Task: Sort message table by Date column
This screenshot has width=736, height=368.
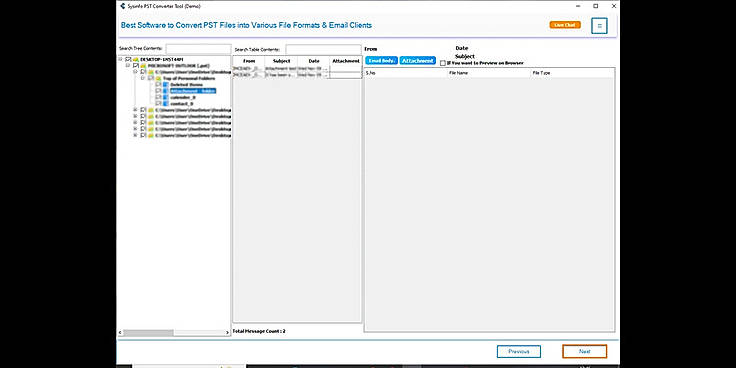Action: (x=314, y=61)
